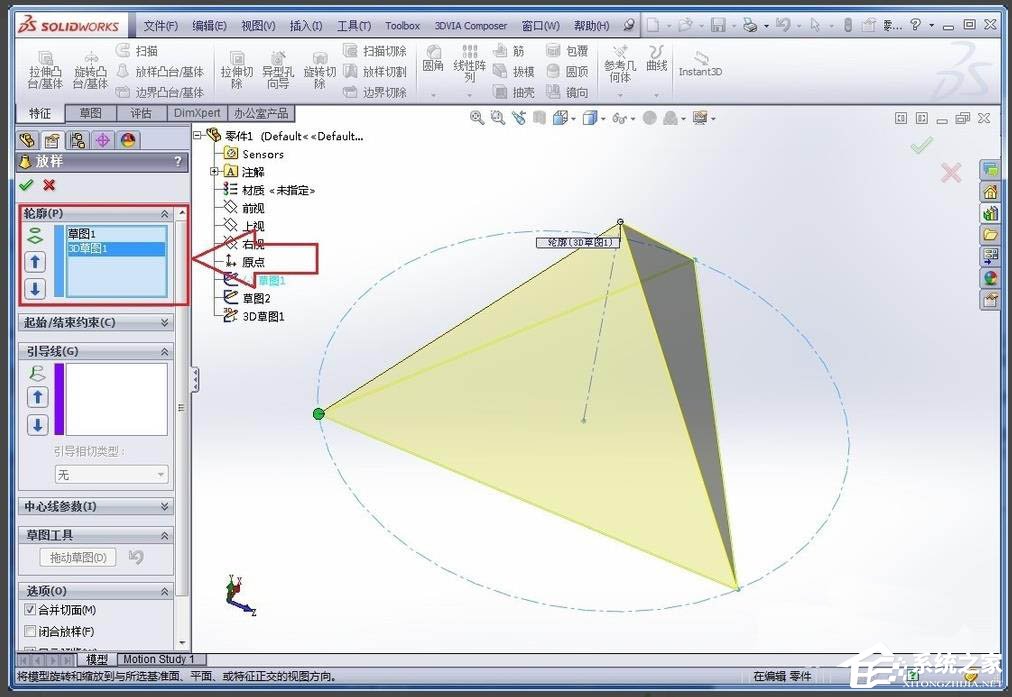This screenshot has height=697, width=1012.
Task: Click the 抽壳 (Shell) feature icon
Action: (x=523, y=92)
